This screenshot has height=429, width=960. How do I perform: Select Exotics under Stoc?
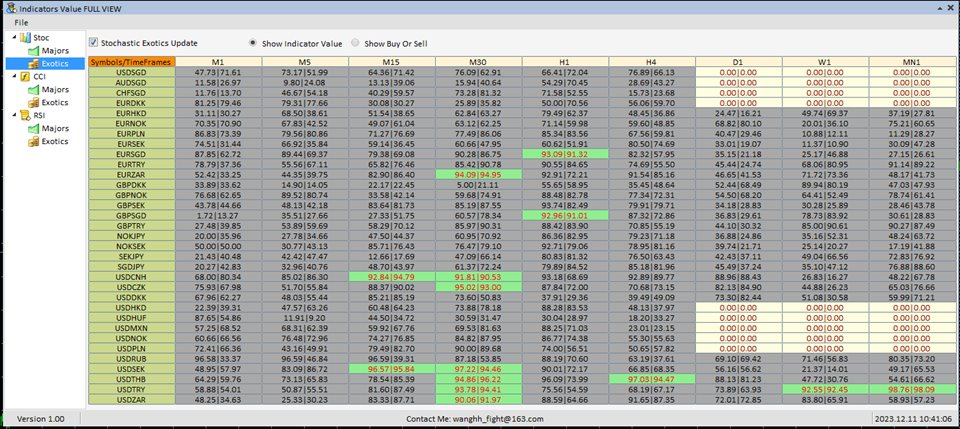[54, 64]
